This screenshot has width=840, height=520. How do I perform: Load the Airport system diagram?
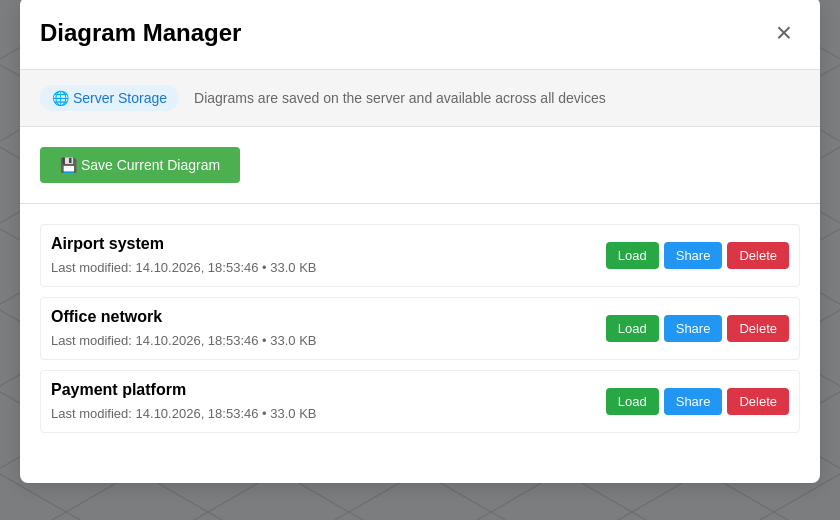click(x=632, y=255)
